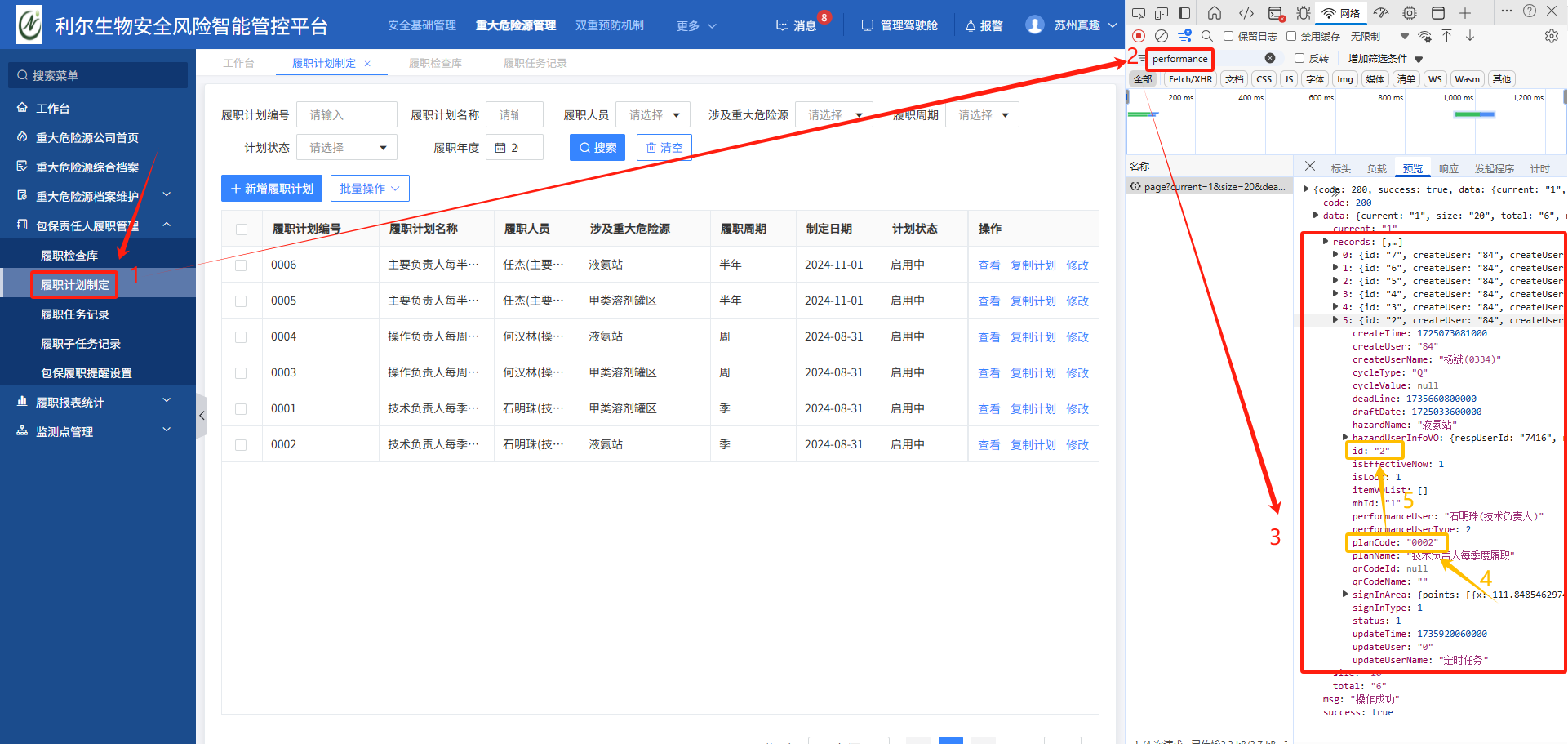
Task: Switch to 标头 headers tab
Action: (x=1340, y=168)
